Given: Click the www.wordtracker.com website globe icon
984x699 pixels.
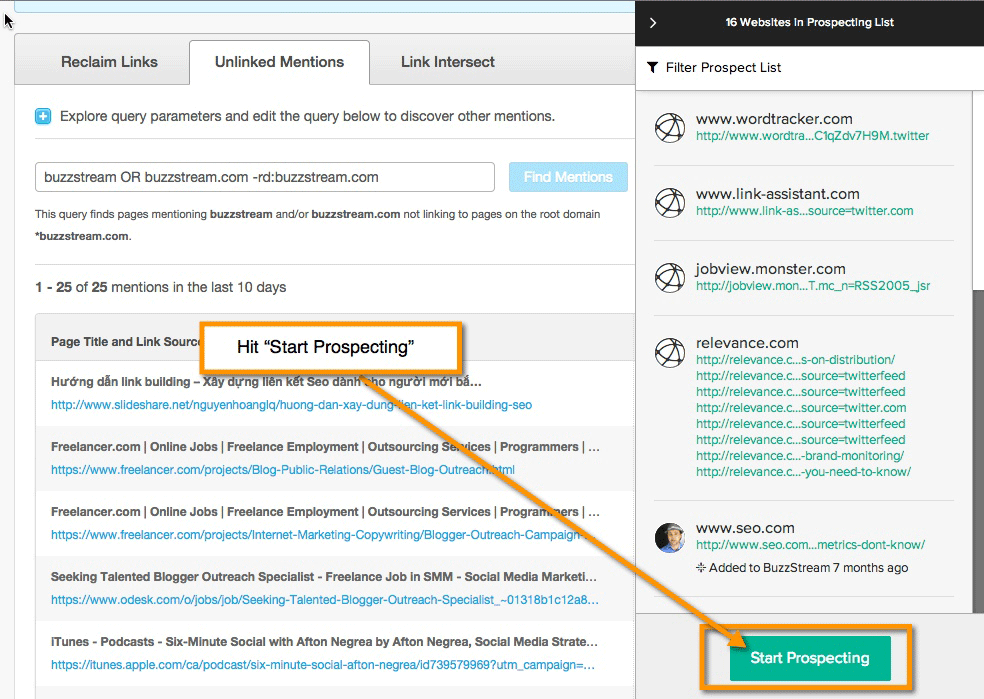Looking at the screenshot, I should [x=670, y=127].
